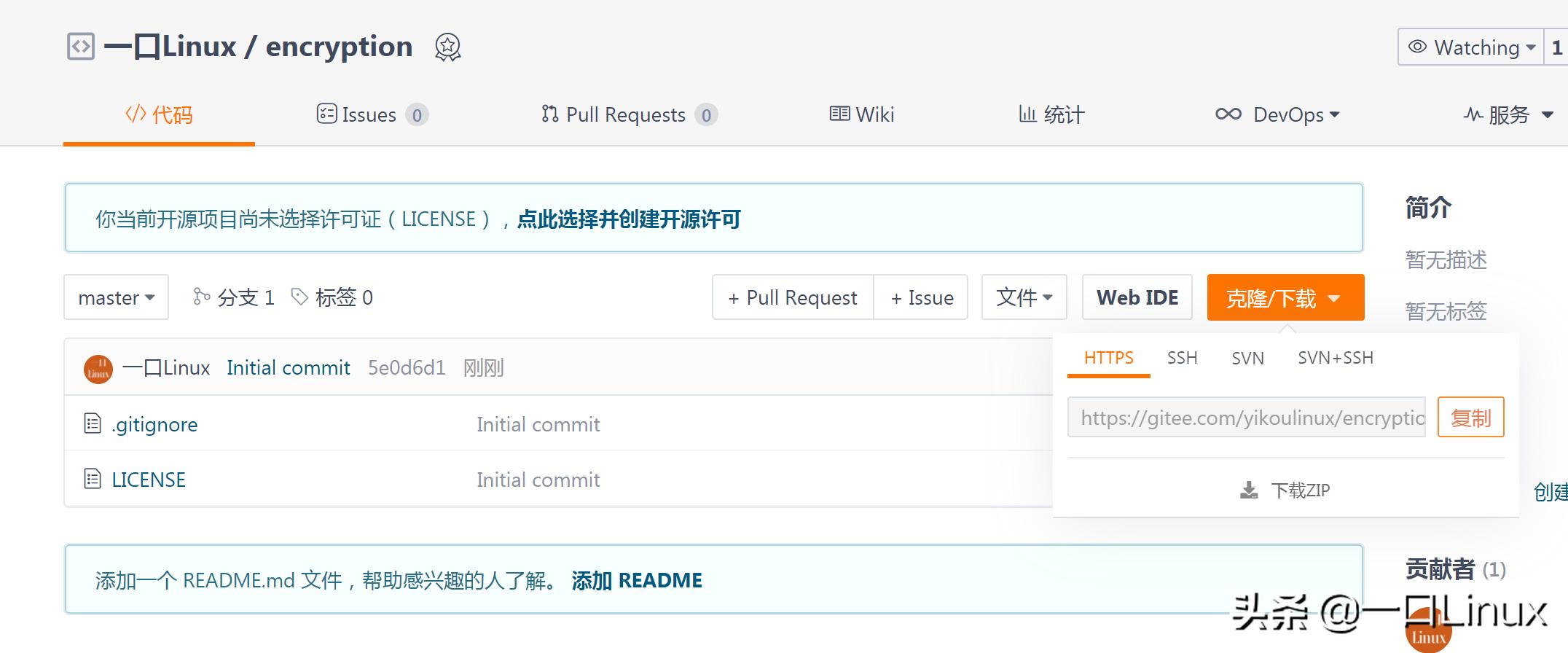Expand the 克隆/下载 dropdown button
This screenshot has width=1568, height=653.
(x=1285, y=297)
